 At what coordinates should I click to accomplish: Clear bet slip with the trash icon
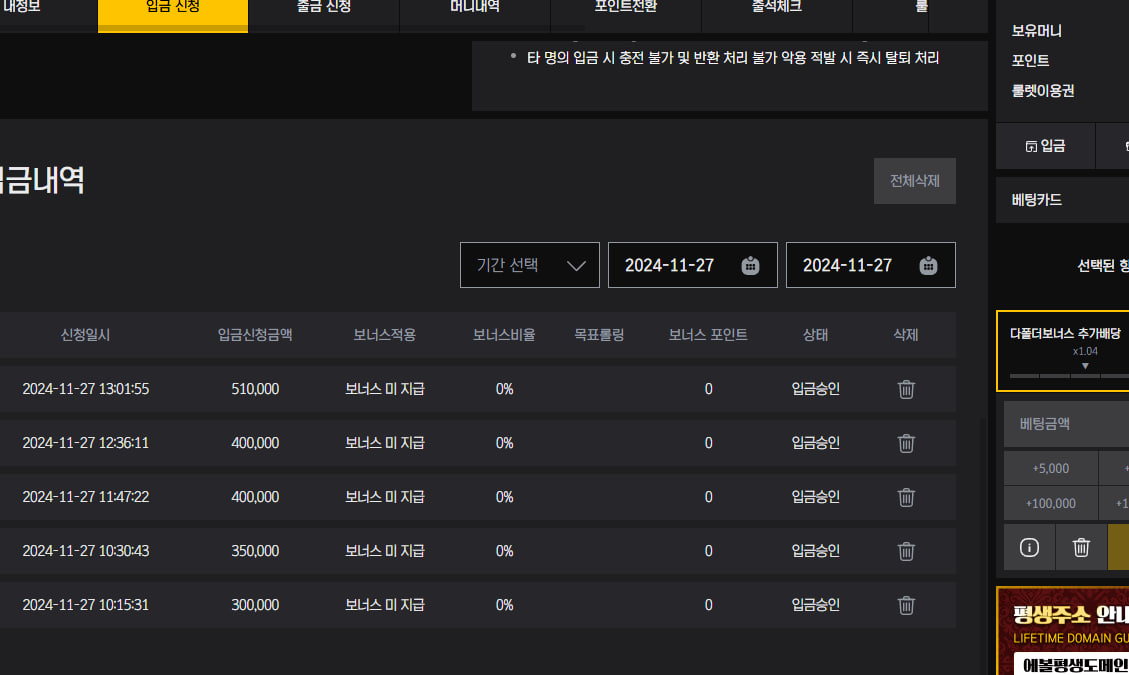tap(1081, 547)
